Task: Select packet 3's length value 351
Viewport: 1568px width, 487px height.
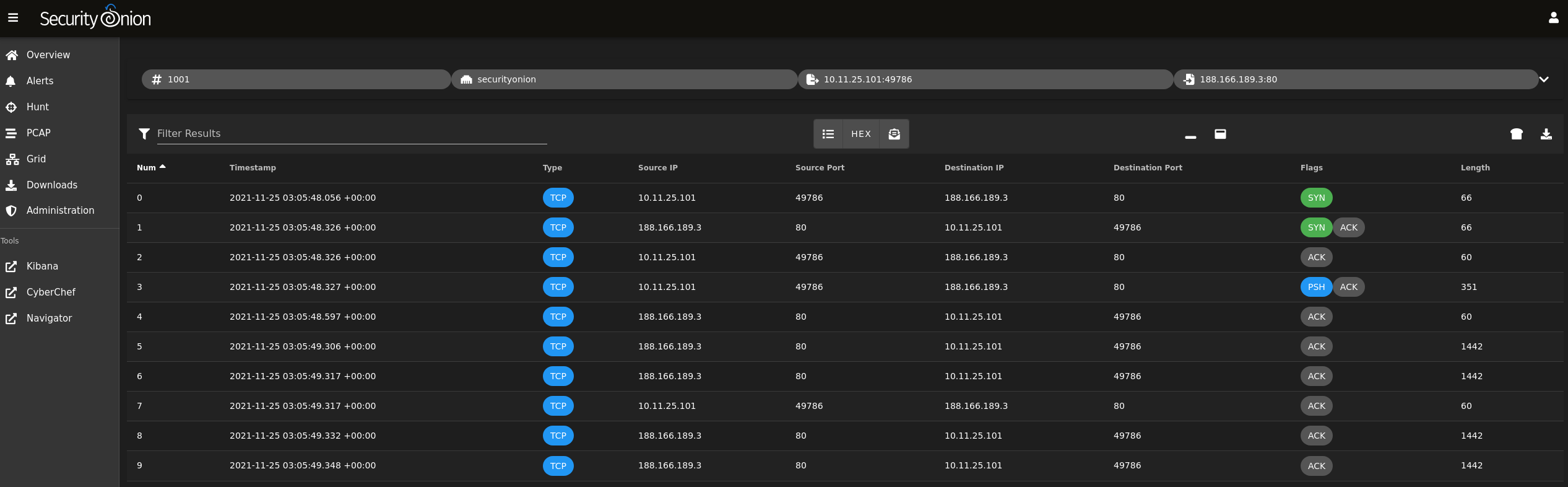Action: (1469, 287)
